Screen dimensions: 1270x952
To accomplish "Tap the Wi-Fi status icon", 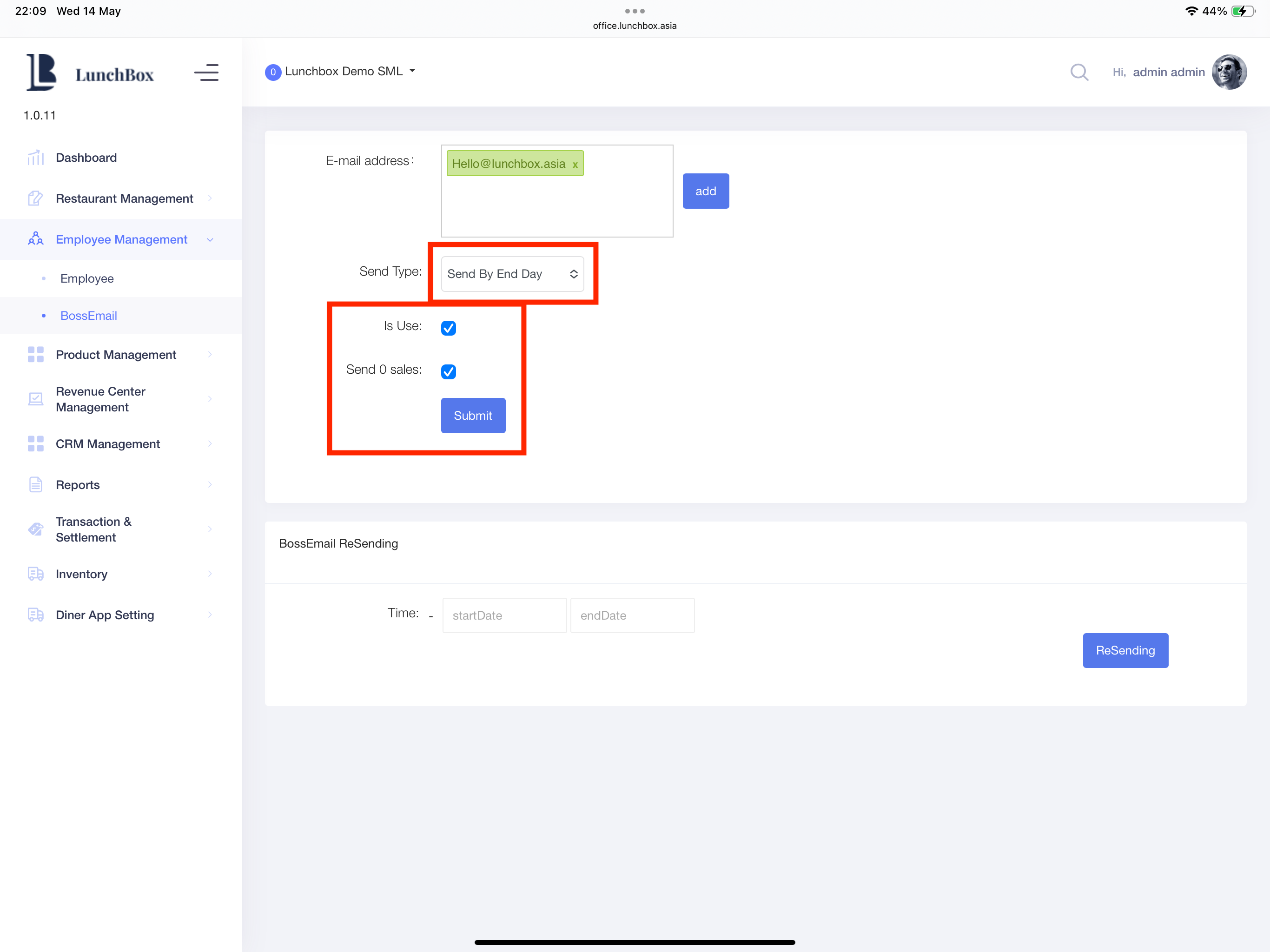I will [x=1192, y=11].
